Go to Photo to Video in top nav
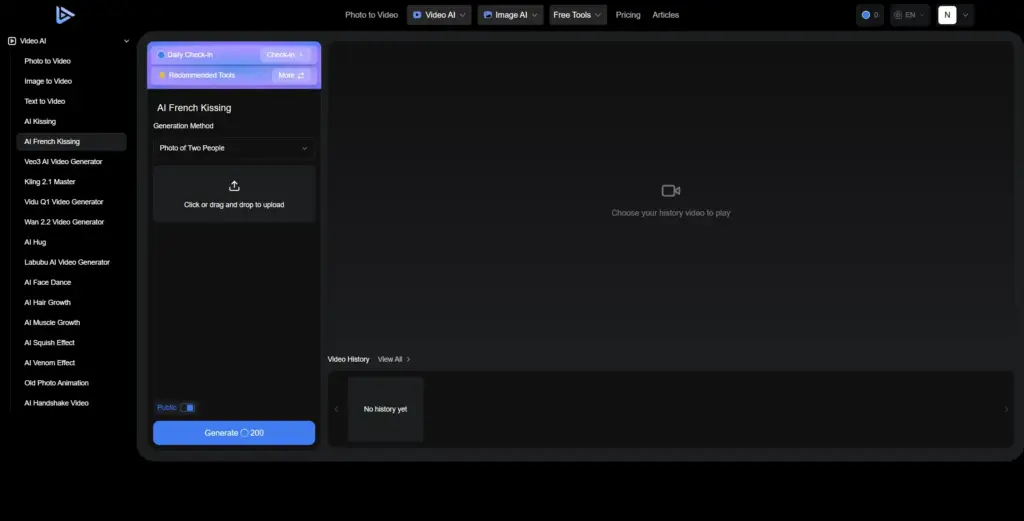This screenshot has width=1024, height=521. (x=371, y=15)
